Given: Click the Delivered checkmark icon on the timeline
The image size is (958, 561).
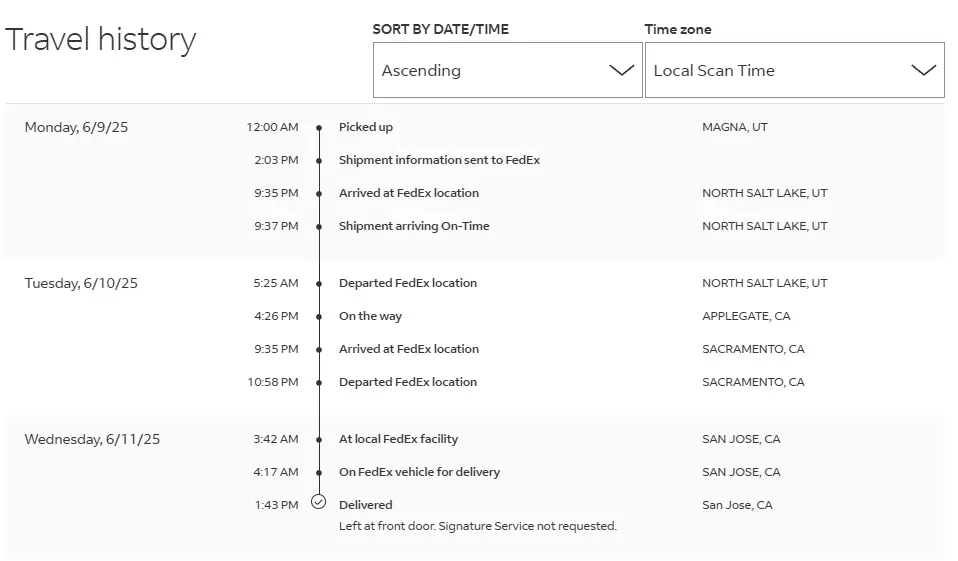Looking at the screenshot, I should (x=319, y=502).
